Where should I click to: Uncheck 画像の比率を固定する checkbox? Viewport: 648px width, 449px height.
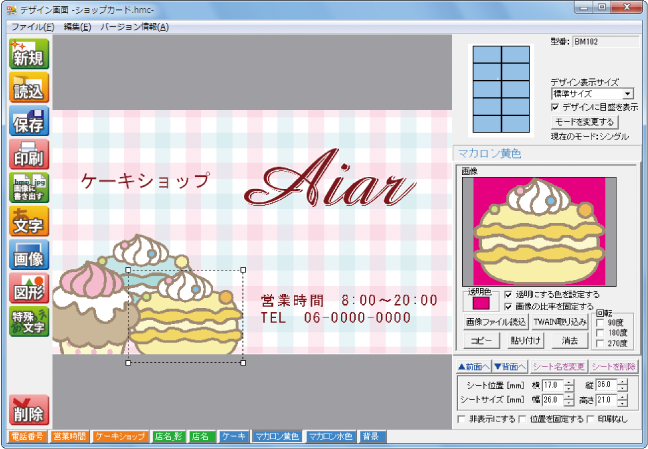(509, 306)
